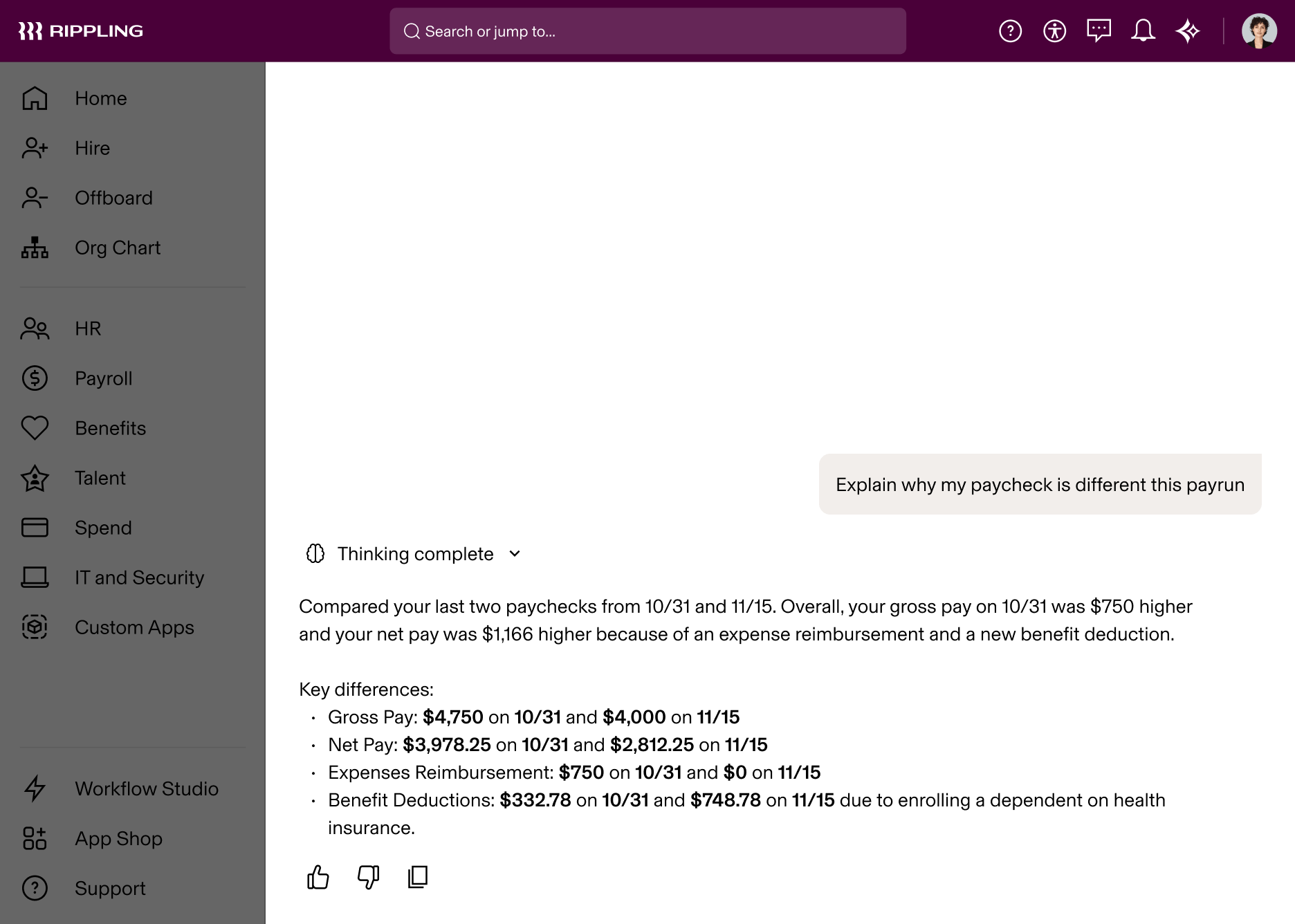Give a thumbs up to the response

click(x=318, y=877)
